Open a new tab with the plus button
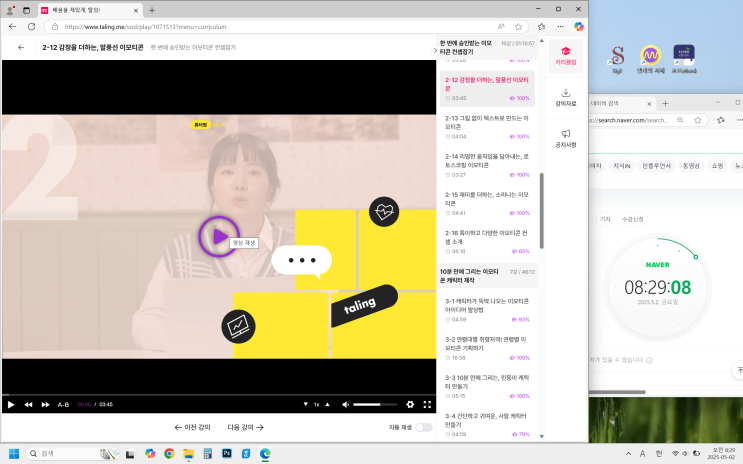The width and height of the screenshot is (743, 464). click(x=152, y=10)
